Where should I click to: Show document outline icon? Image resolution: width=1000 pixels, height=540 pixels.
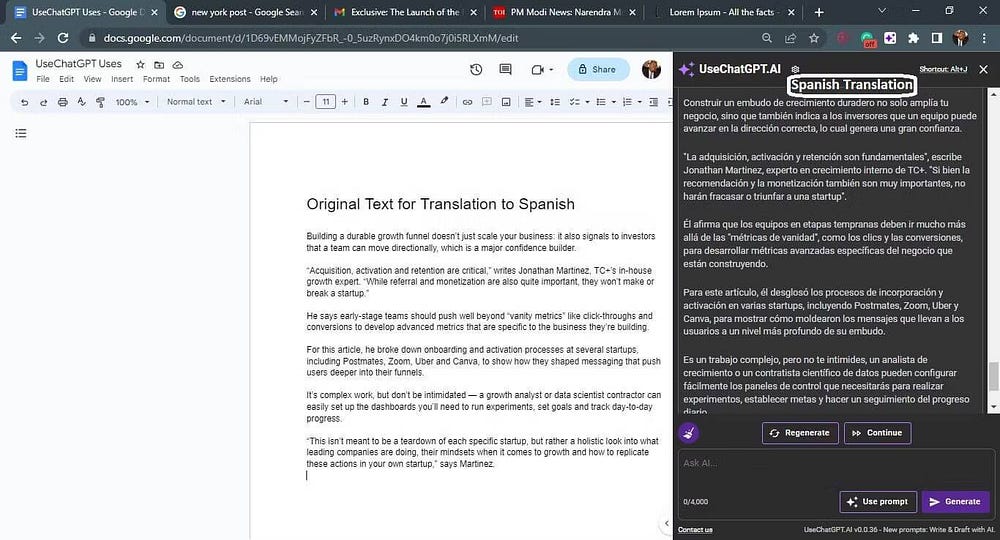point(20,133)
